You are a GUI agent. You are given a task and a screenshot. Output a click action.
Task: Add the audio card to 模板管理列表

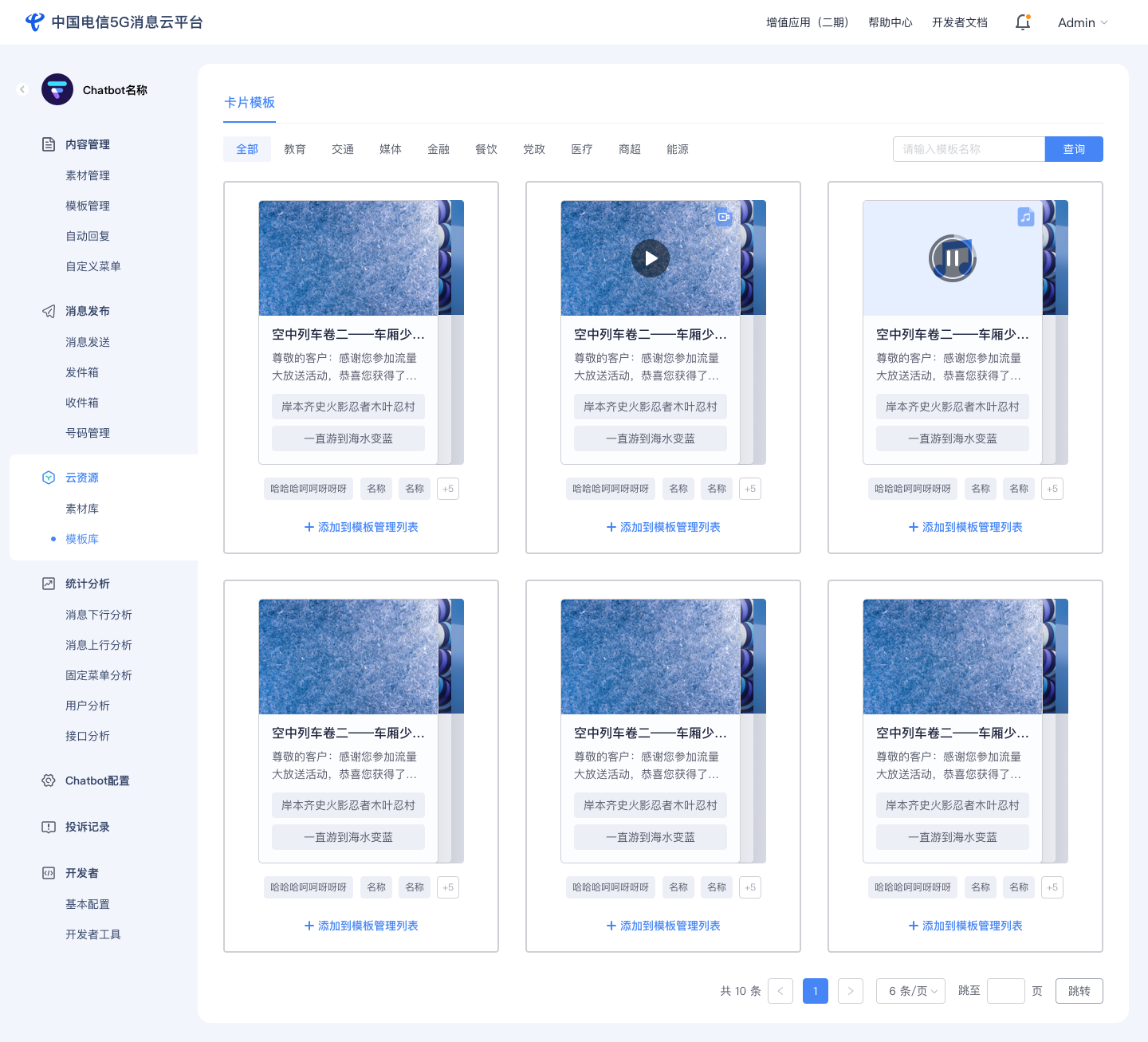pos(965,527)
